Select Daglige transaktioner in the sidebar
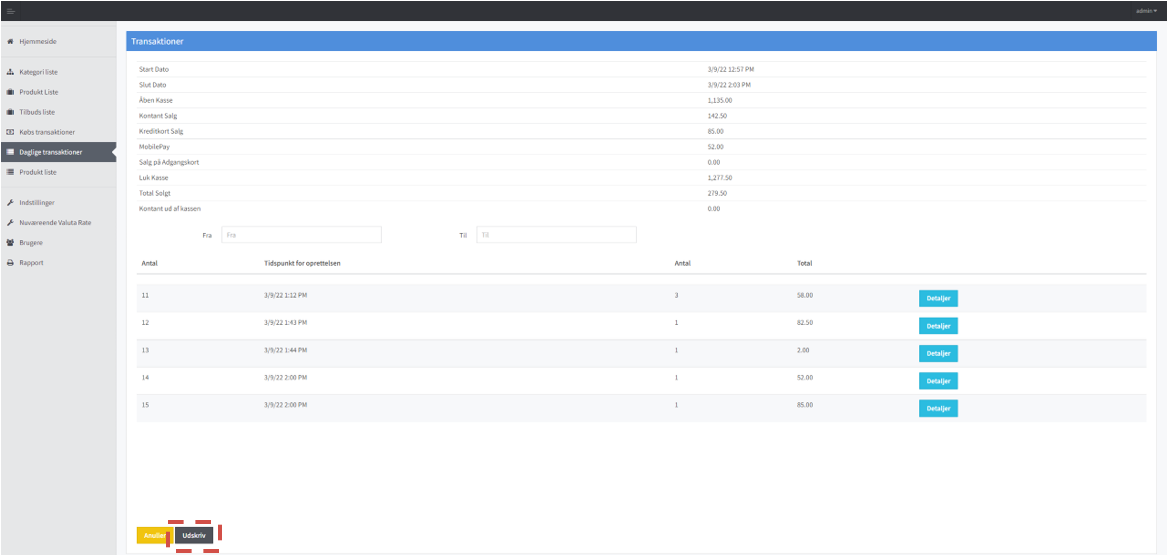The width and height of the screenshot is (1168, 555). (x=51, y=152)
